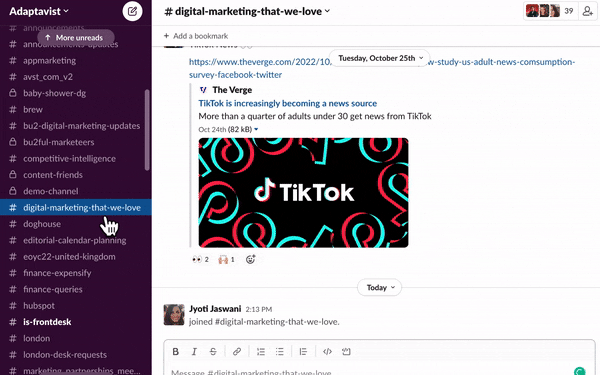Toggle italic formatting in composer

pos(194,351)
